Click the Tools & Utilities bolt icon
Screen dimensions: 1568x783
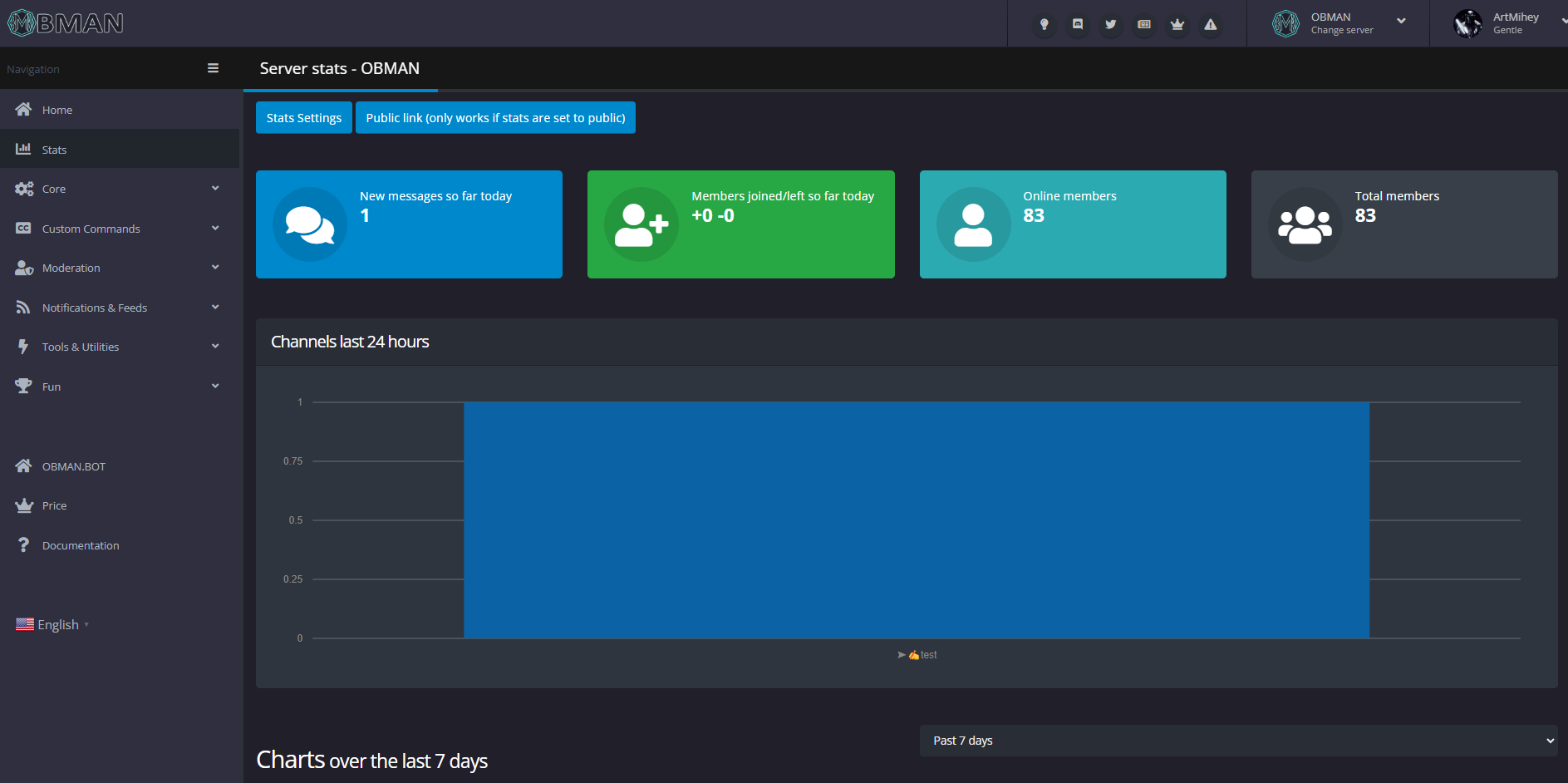pyautogui.click(x=23, y=346)
